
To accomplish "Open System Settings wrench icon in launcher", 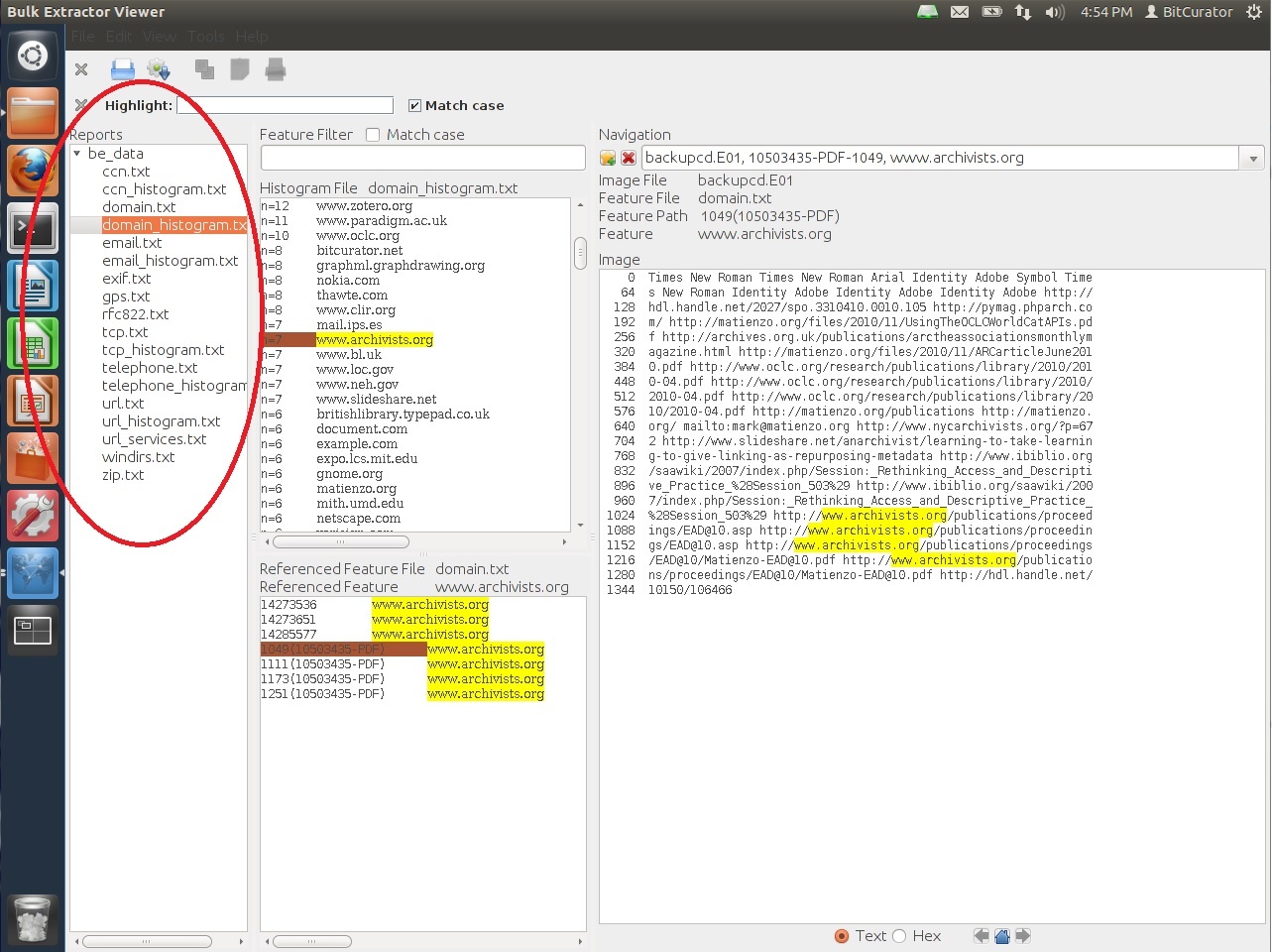I will point(33,517).
